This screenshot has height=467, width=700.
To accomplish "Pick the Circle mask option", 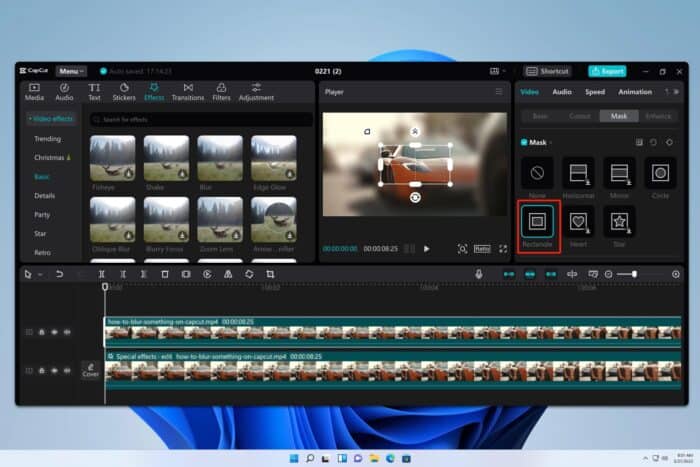I will click(x=658, y=172).
